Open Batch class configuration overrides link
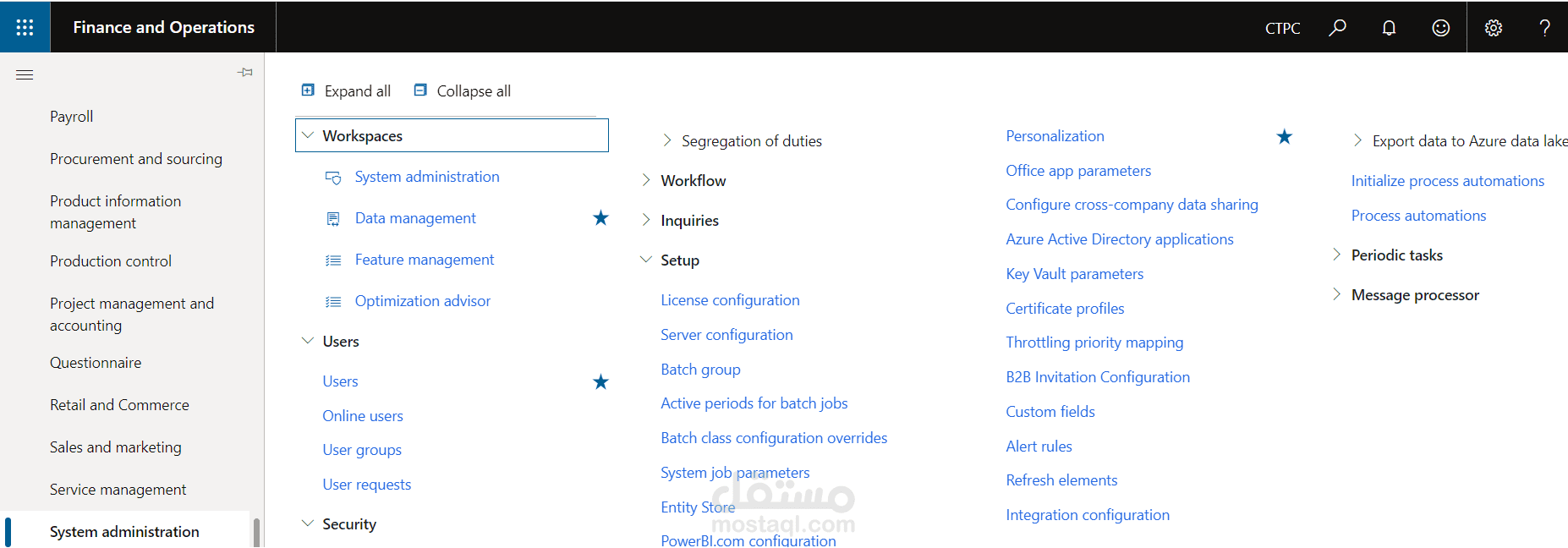 pos(774,438)
